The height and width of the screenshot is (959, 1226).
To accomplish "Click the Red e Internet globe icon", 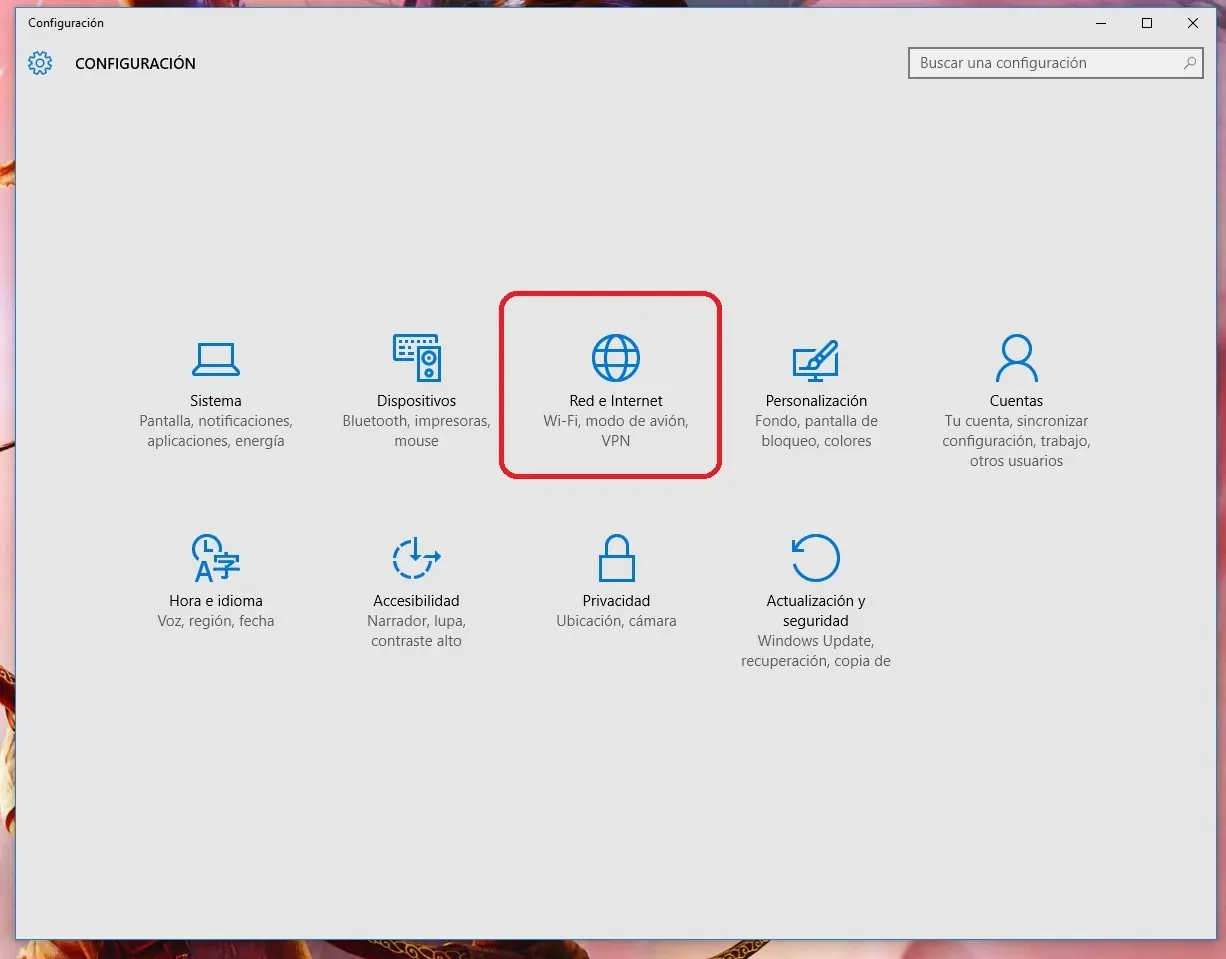I will tap(616, 357).
